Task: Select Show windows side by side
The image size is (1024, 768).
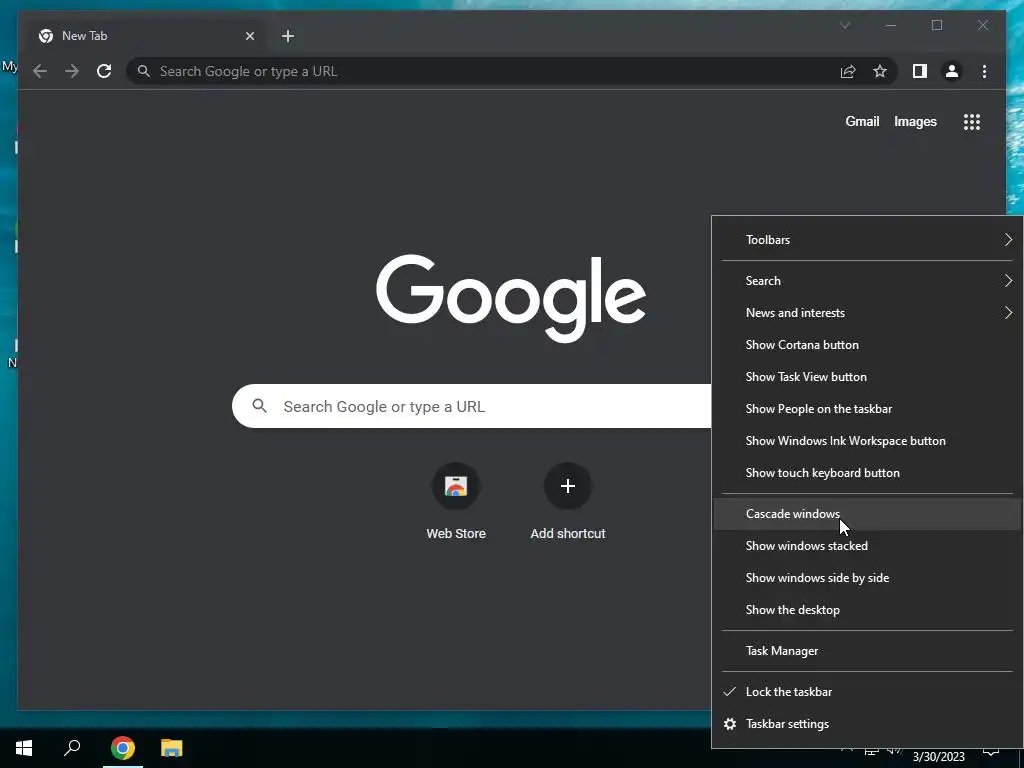Action: [867, 578]
